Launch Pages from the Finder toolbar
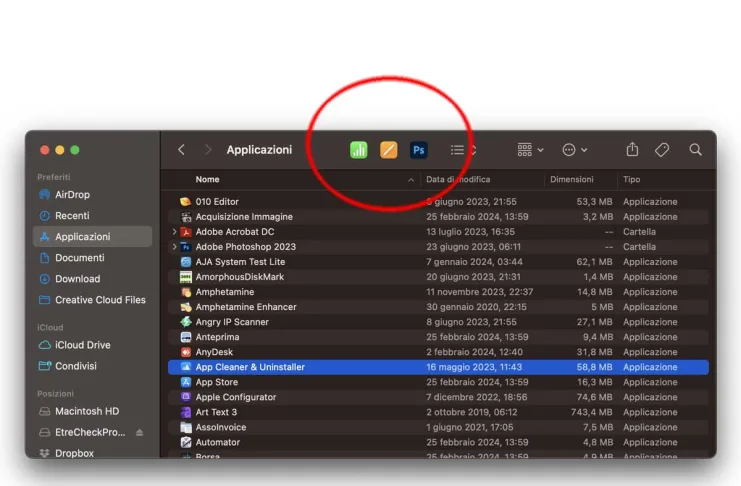This screenshot has height=486, width=741. coord(388,150)
